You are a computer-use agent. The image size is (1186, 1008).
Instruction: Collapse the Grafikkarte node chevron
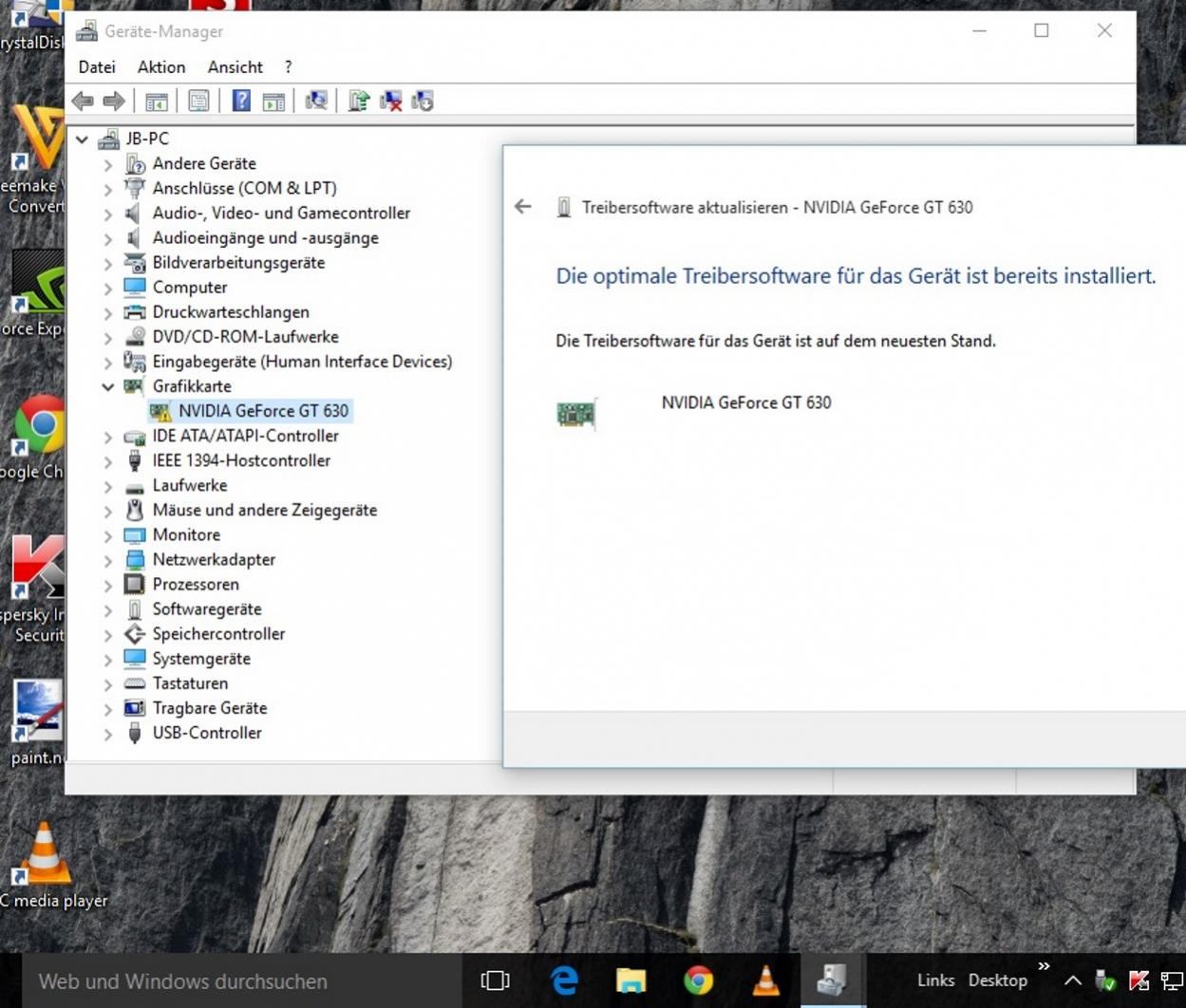coord(108,386)
